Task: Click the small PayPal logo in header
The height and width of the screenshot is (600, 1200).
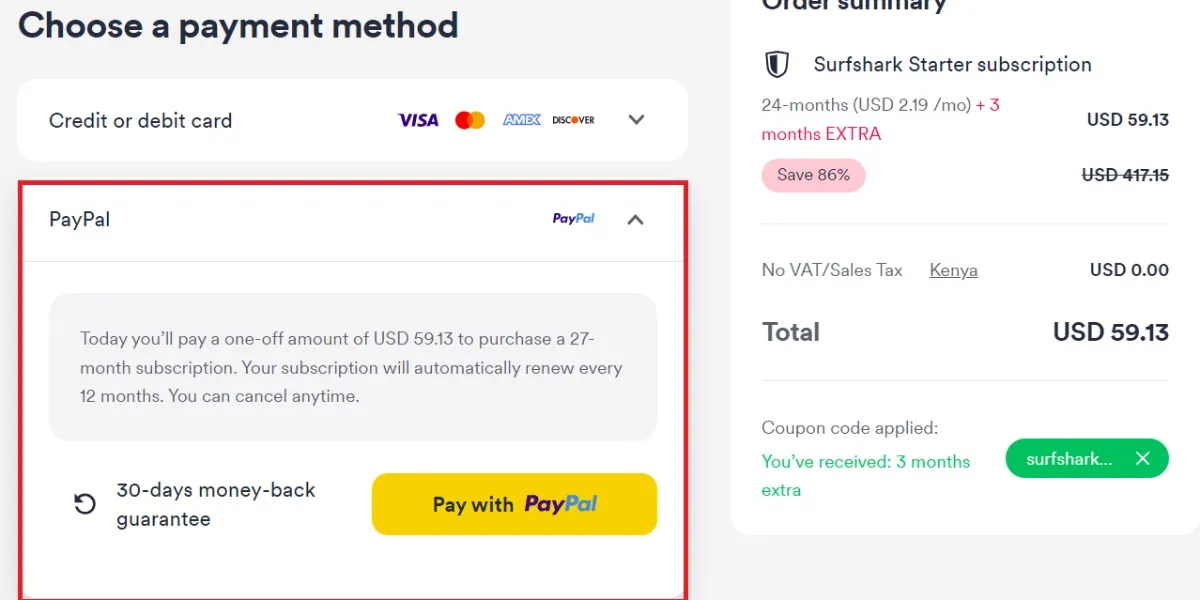Action: (x=574, y=219)
